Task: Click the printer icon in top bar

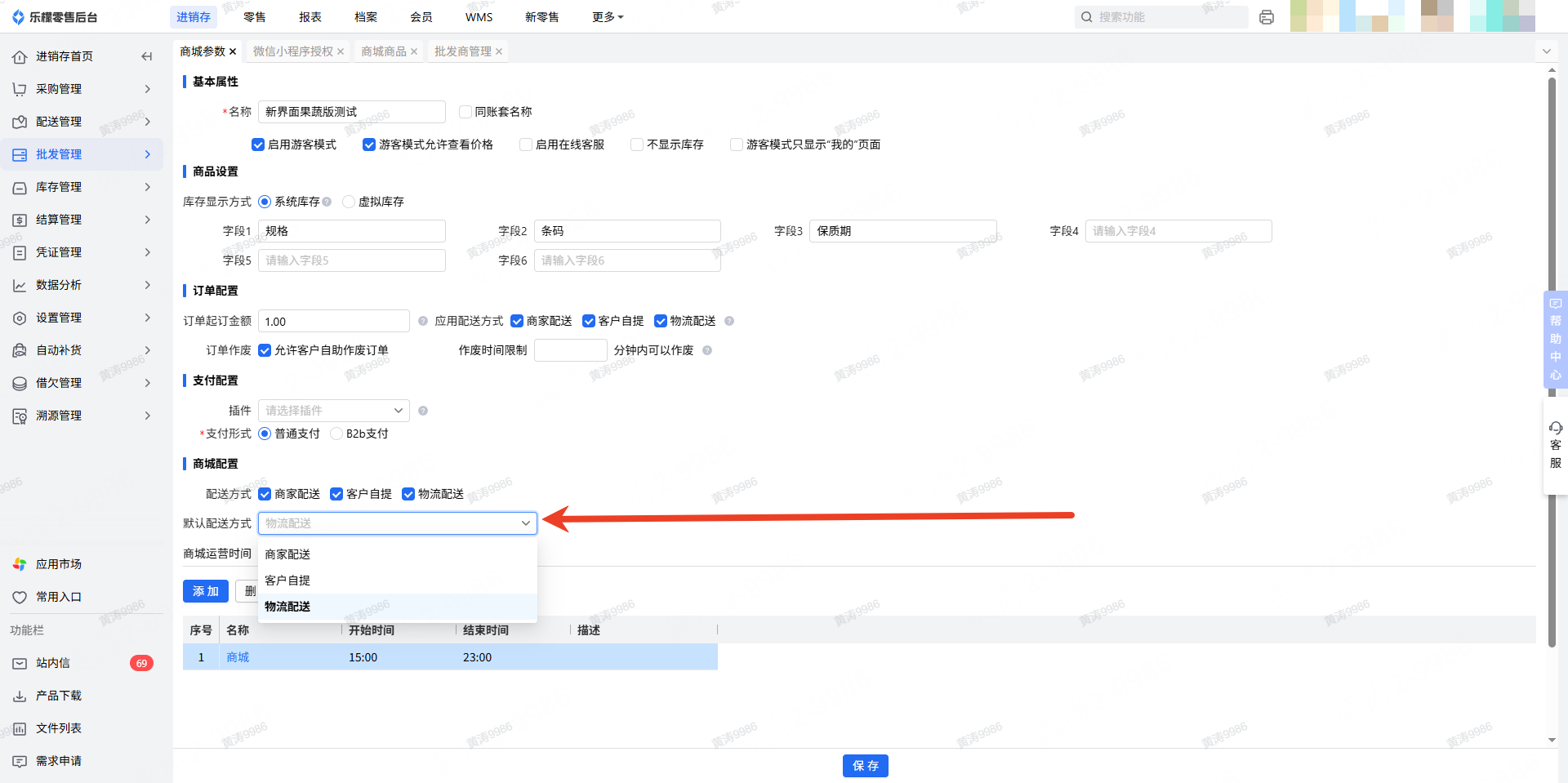Action: coord(1267,17)
